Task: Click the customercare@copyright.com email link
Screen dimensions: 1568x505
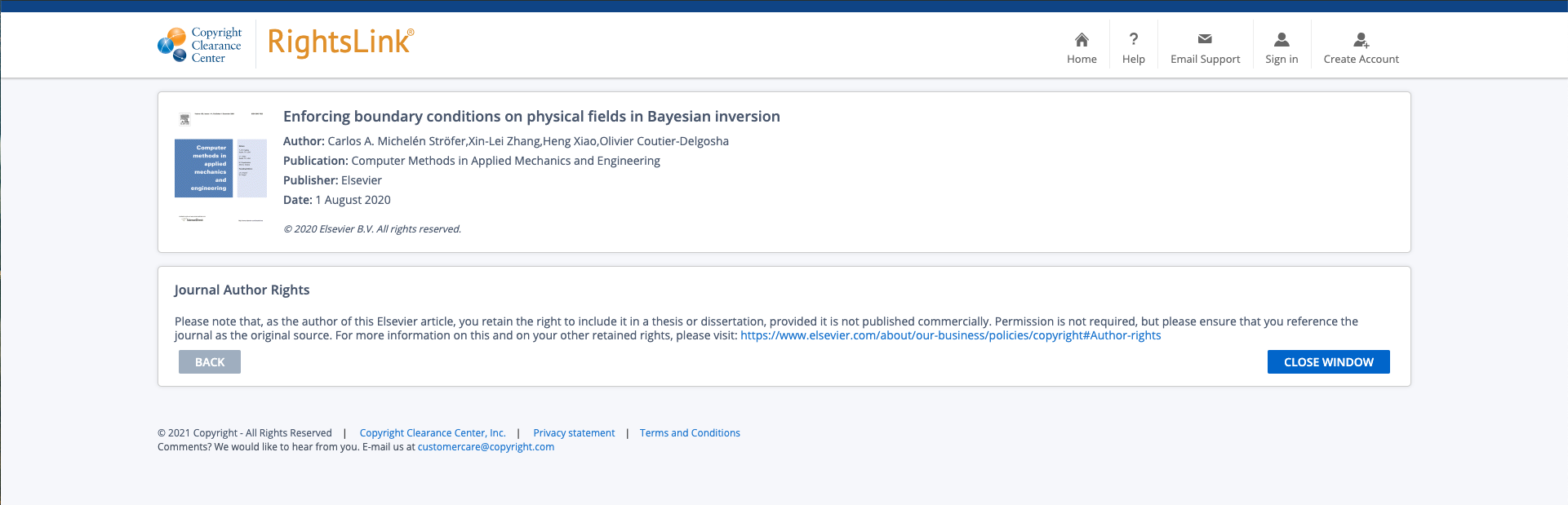Action: coord(486,447)
